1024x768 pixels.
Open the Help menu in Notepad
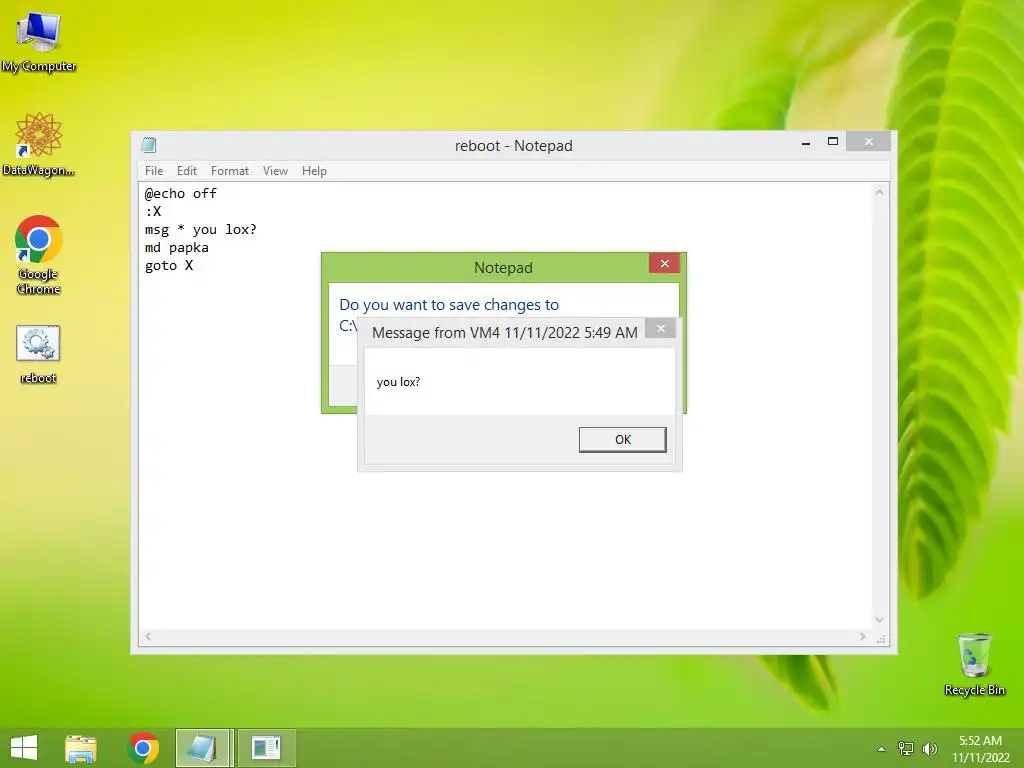[x=314, y=171]
